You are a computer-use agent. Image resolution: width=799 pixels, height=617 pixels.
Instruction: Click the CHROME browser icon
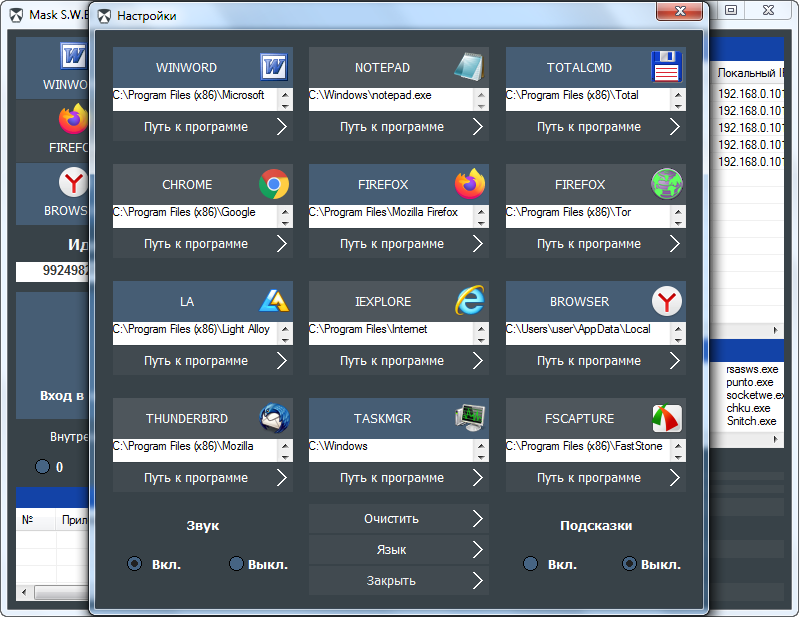coord(274,184)
